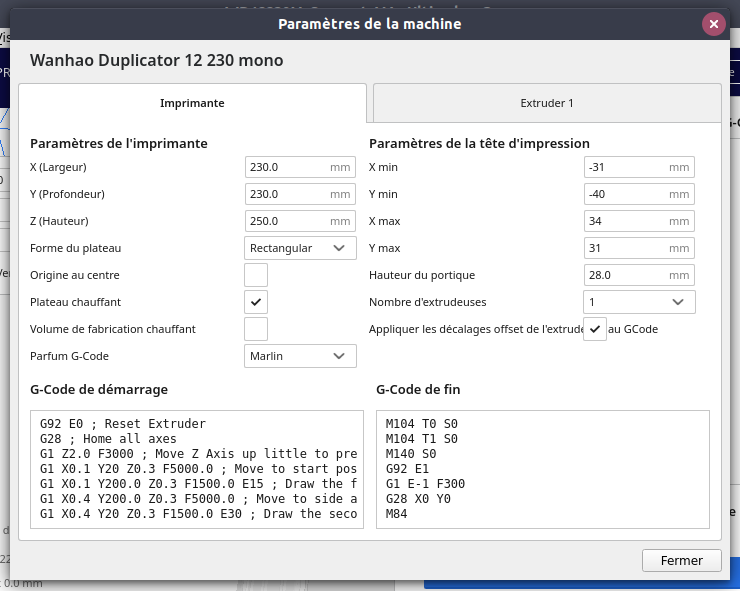This screenshot has width=740, height=591.
Task: Click the Z (Hauteur) input field
Action: pyautogui.click(x=300, y=221)
